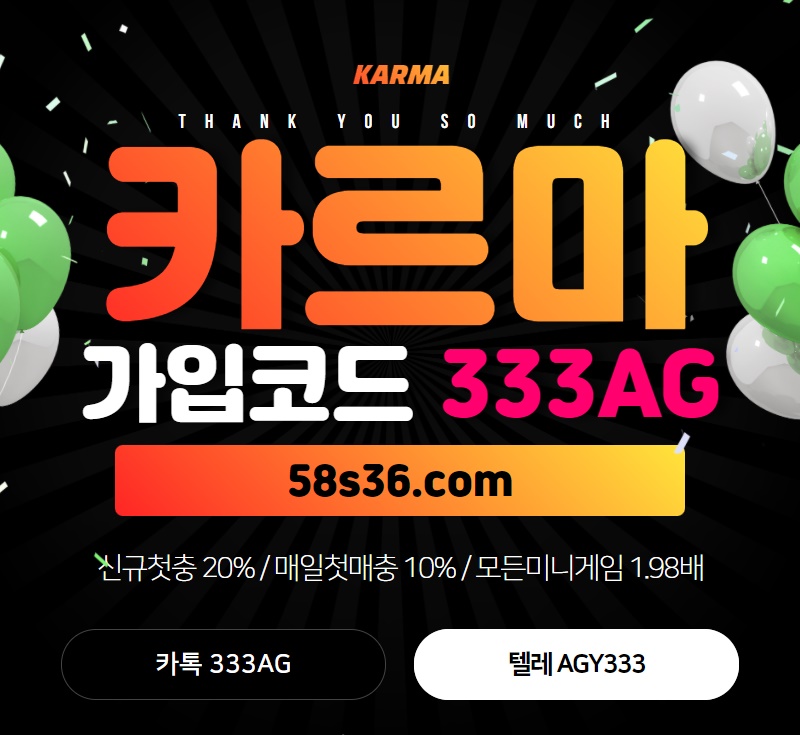Click the THANK YOU SO MUCH text
Viewport: 800px width, 735px height.
click(395, 121)
